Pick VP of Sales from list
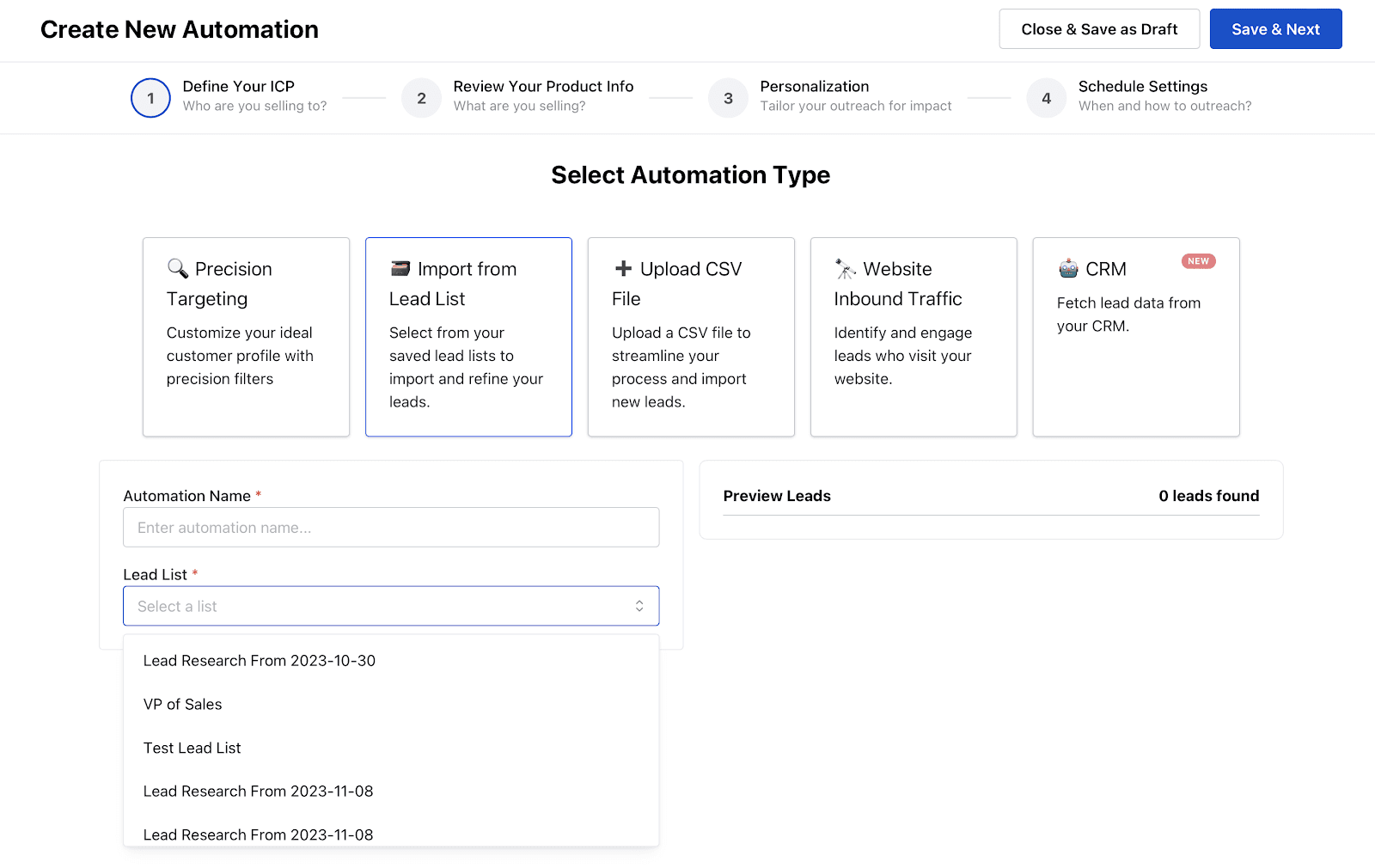 pos(391,705)
